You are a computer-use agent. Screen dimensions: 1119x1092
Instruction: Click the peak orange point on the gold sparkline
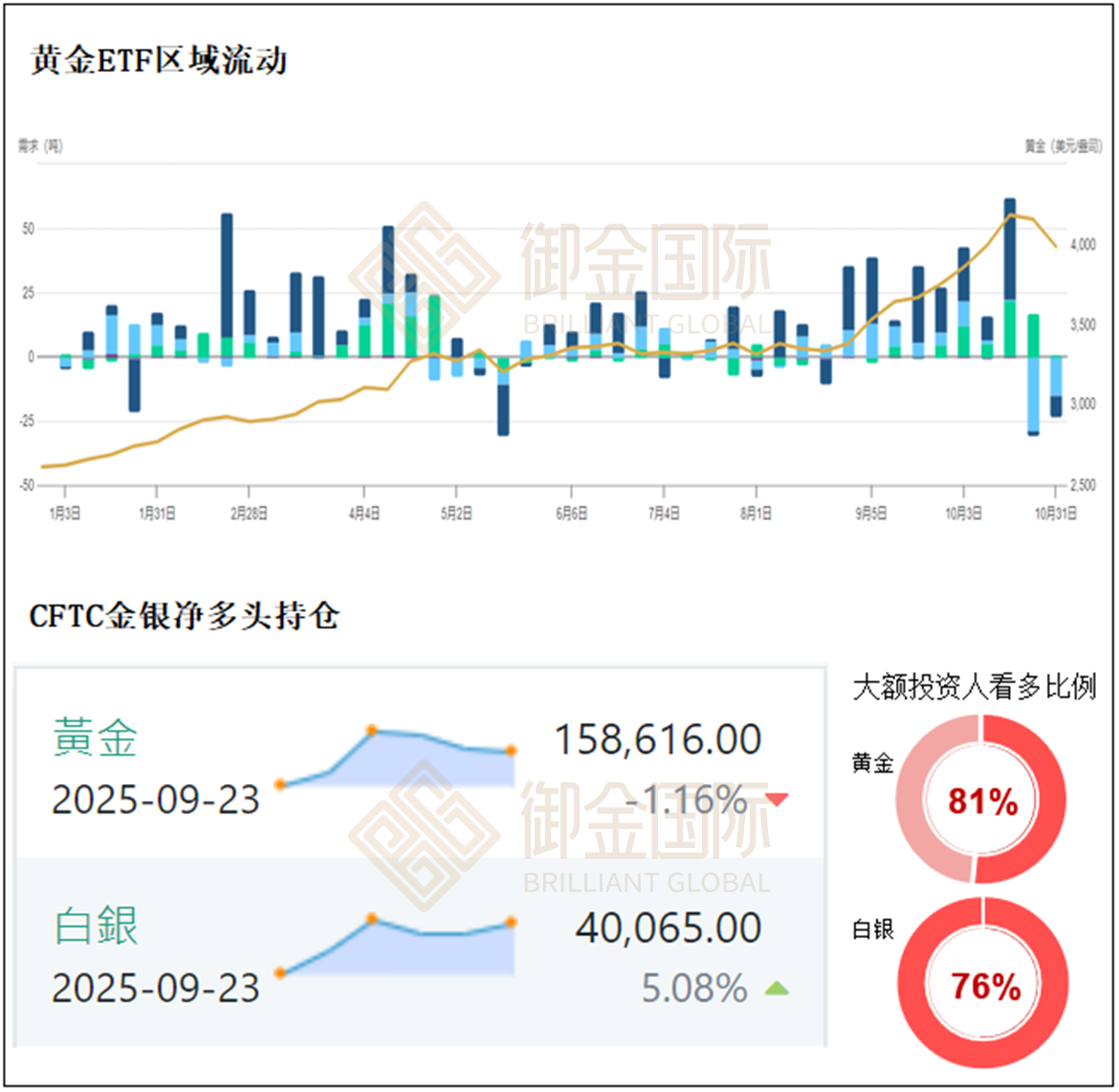pos(372,732)
